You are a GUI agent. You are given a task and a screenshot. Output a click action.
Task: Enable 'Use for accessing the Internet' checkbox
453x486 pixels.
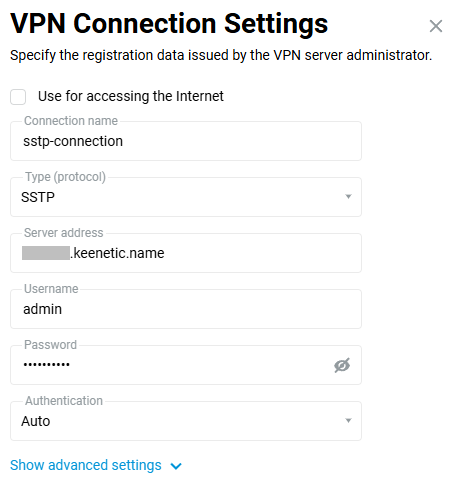pos(18,97)
